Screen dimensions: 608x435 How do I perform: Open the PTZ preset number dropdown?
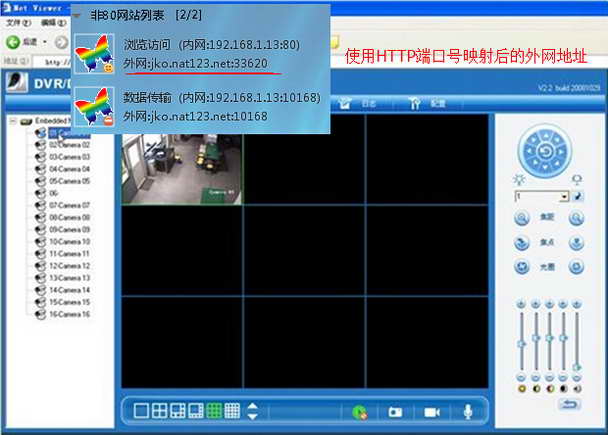[x=565, y=197]
